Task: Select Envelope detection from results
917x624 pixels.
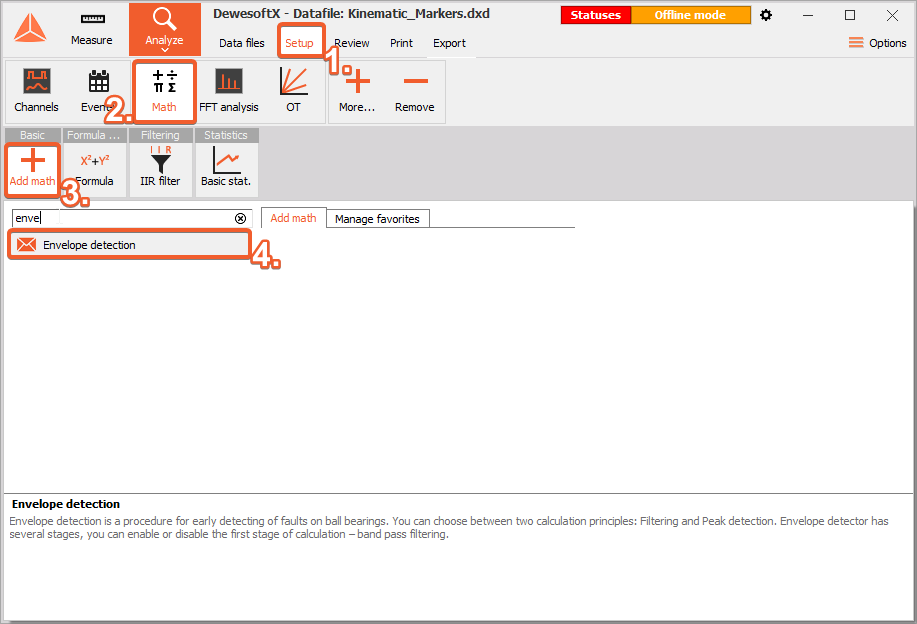Action: [129, 245]
